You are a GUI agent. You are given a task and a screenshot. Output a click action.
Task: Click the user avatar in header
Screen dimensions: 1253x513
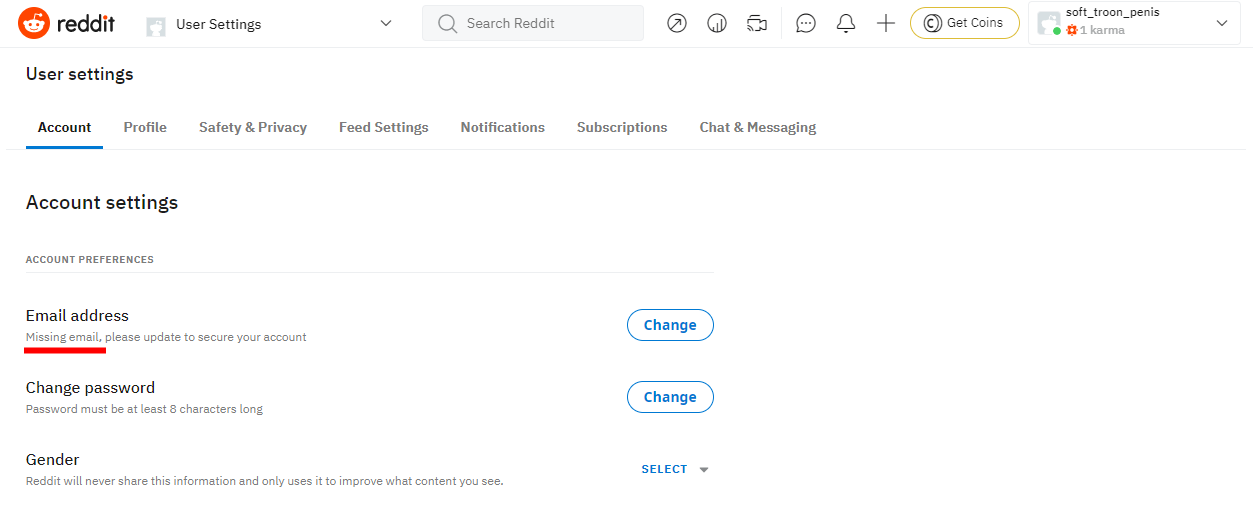(1049, 23)
